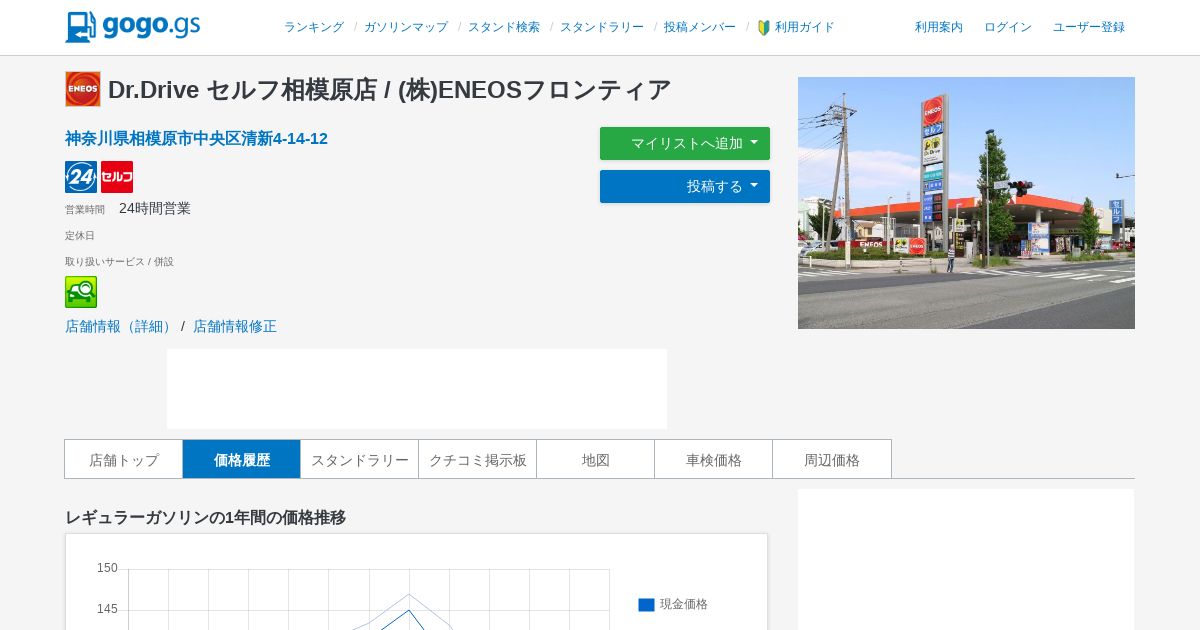Click the beginner mark icon beside 利用ガイド
This screenshot has height=630, width=1200.
pos(764,28)
